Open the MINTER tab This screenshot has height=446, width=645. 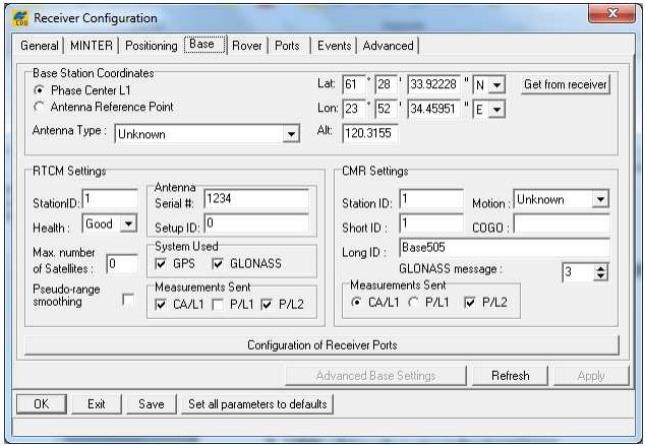coord(91,45)
